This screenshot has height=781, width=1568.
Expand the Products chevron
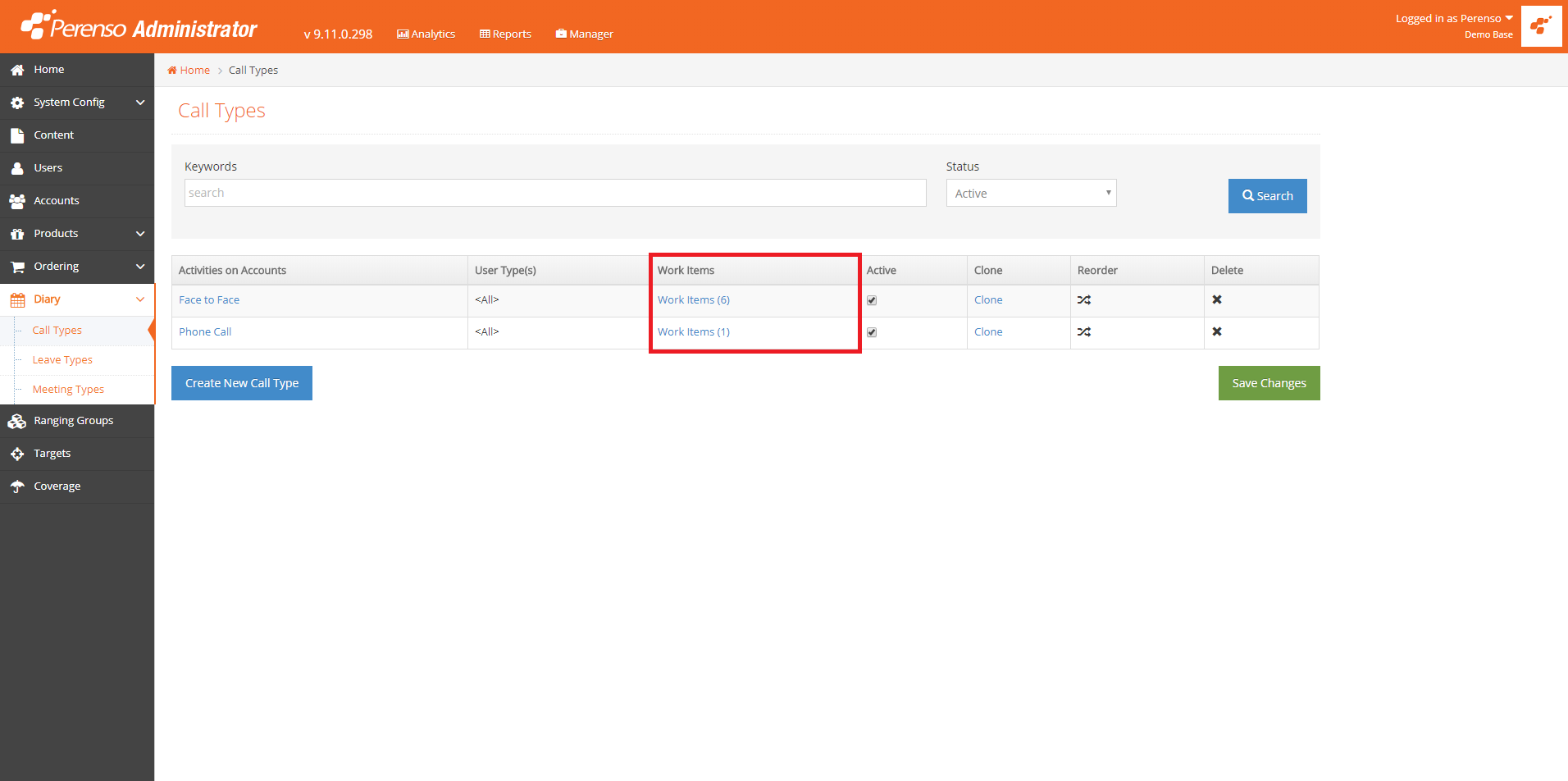pyautogui.click(x=140, y=234)
